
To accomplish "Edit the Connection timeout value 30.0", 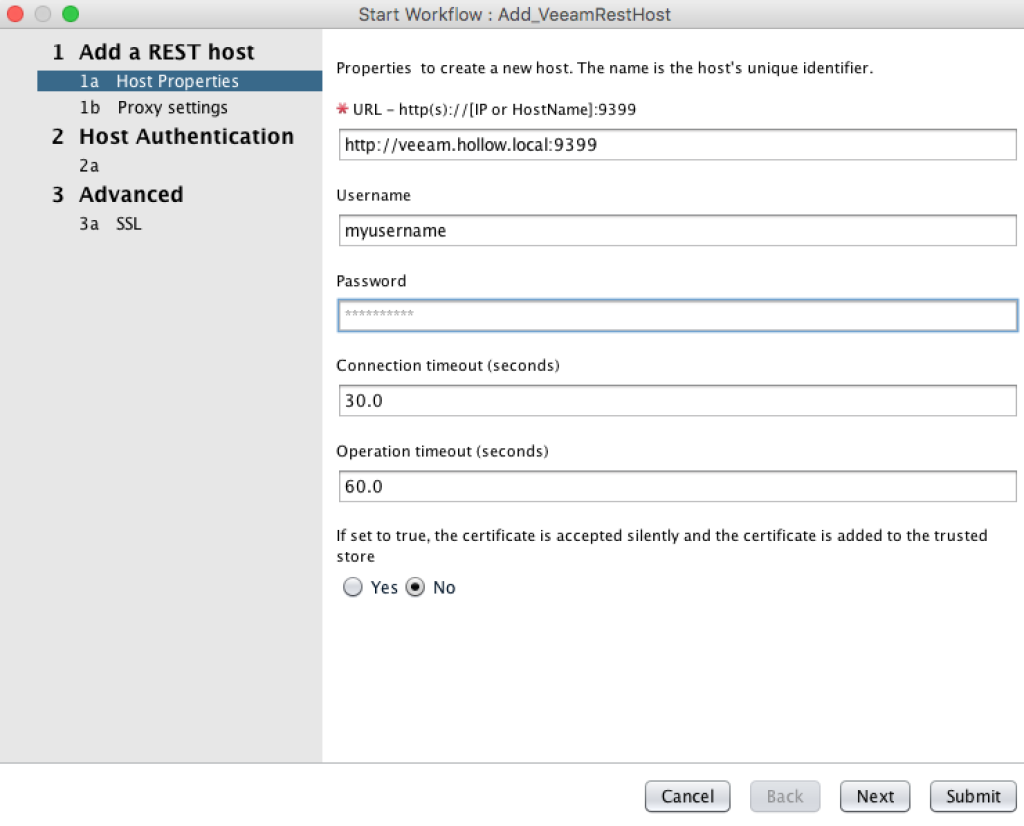I will (x=676, y=400).
